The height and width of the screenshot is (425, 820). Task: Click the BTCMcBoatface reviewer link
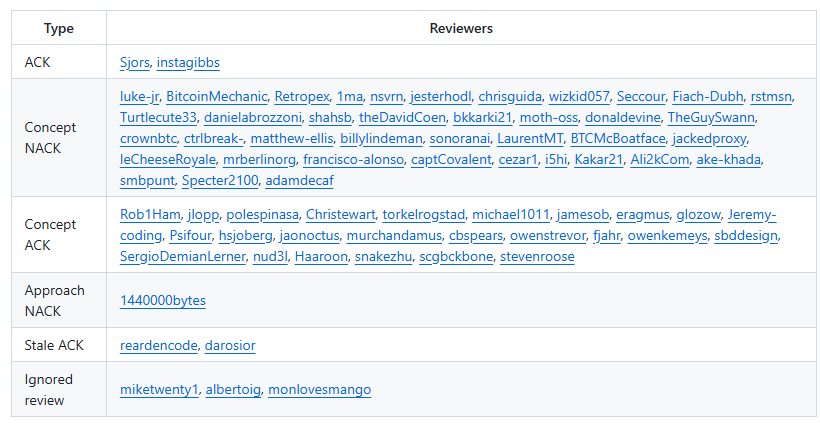pos(618,139)
